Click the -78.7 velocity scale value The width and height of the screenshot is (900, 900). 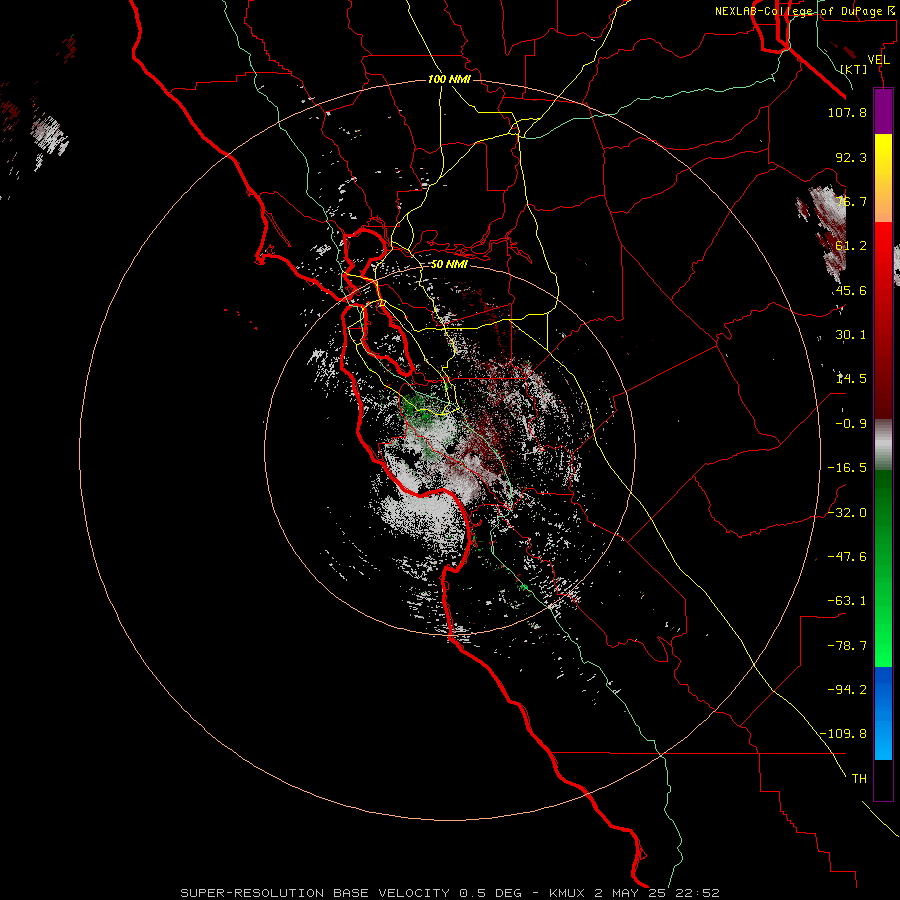pyautogui.click(x=847, y=646)
